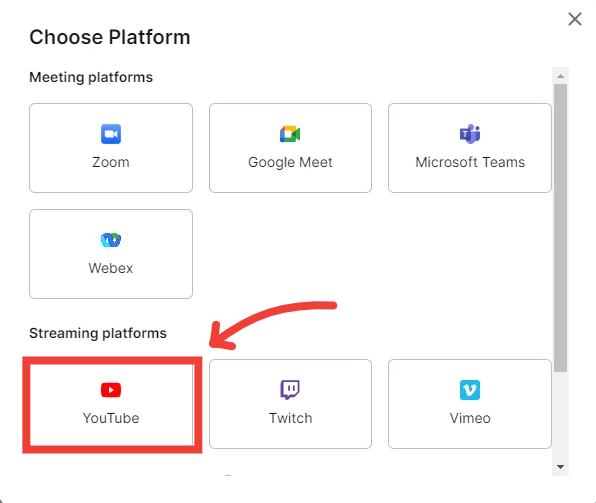The image size is (596, 503).
Task: Choose YouTube streaming platform card
Action: point(111,404)
